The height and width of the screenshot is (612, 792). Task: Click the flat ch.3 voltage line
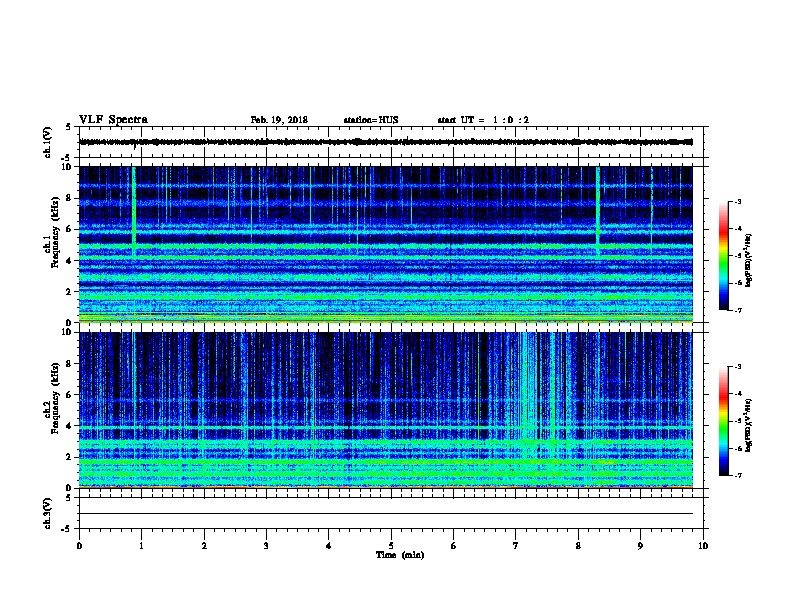(x=386, y=514)
